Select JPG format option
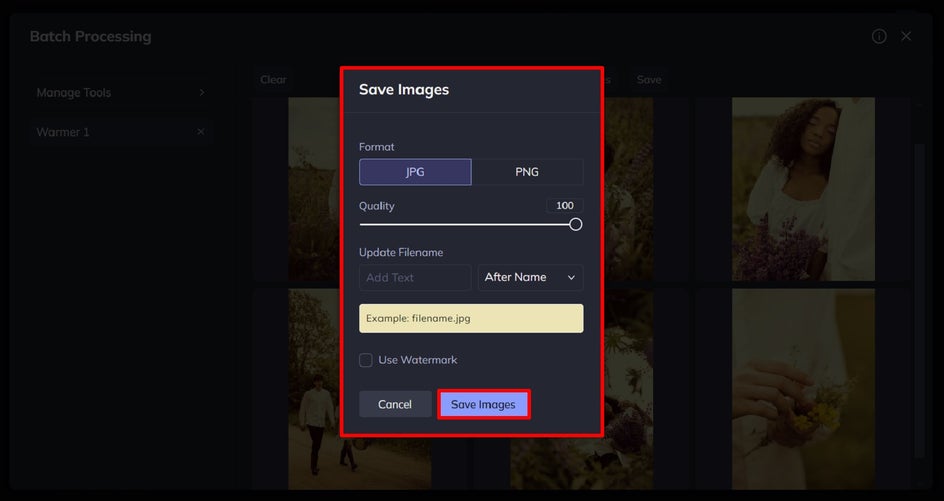 pos(415,172)
